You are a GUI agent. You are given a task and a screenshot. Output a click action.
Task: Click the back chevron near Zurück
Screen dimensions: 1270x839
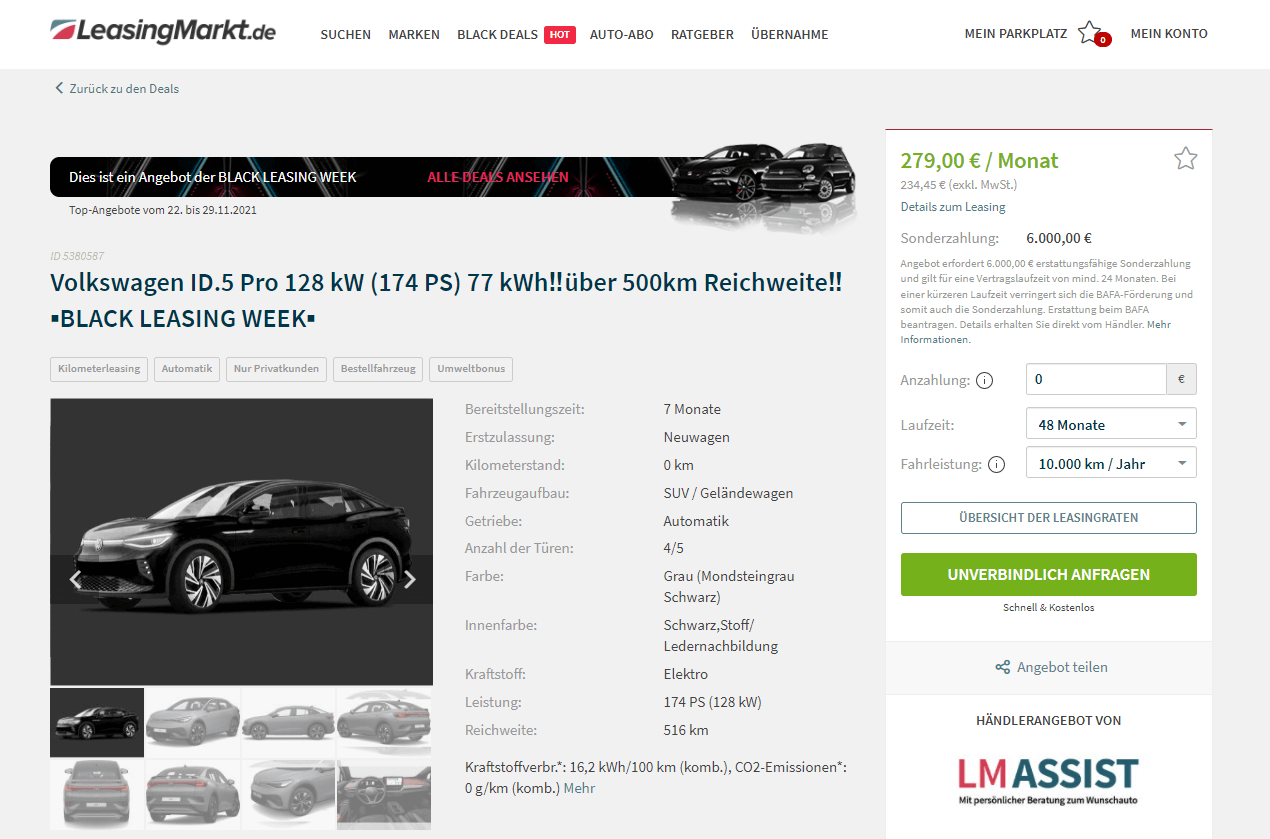pos(59,88)
